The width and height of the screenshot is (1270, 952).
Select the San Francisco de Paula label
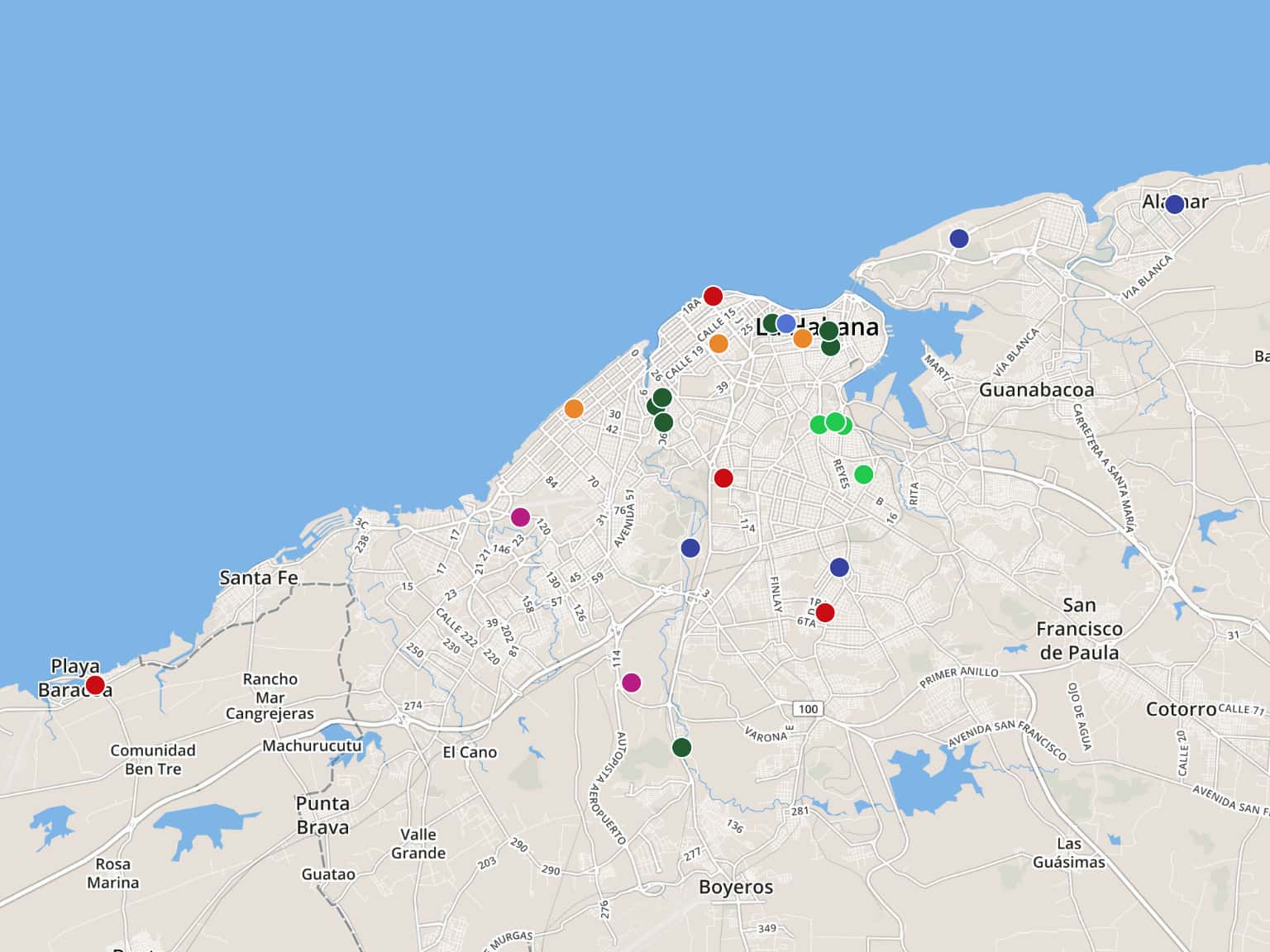(x=1079, y=629)
